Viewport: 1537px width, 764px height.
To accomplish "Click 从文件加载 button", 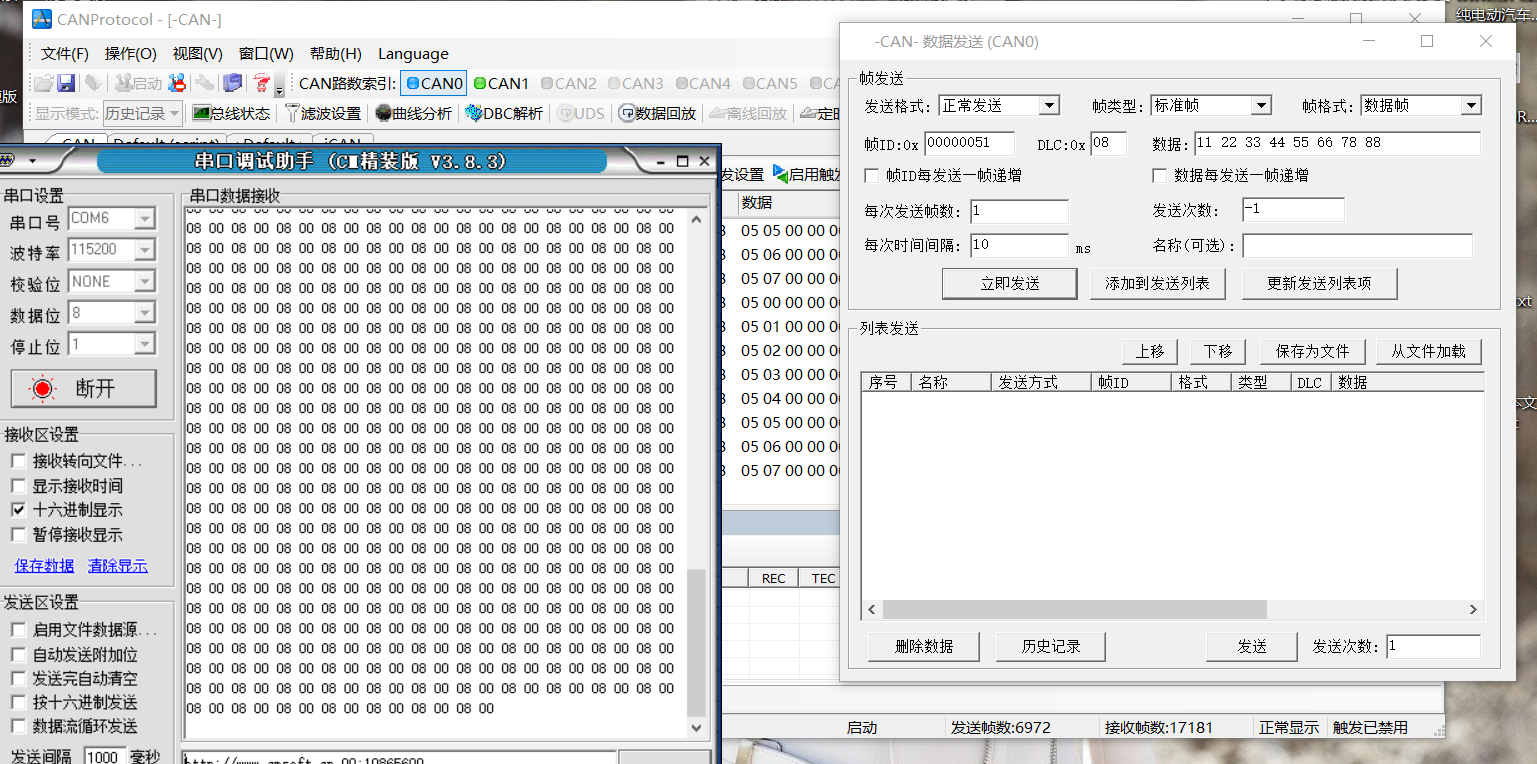I will click(x=1429, y=351).
